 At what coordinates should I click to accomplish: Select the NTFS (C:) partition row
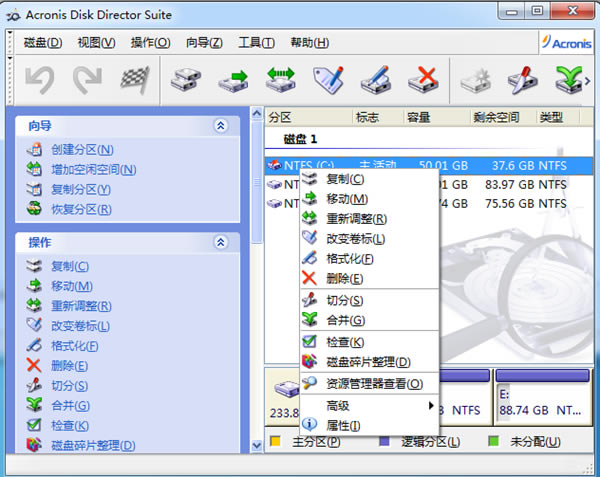[x=300, y=164]
